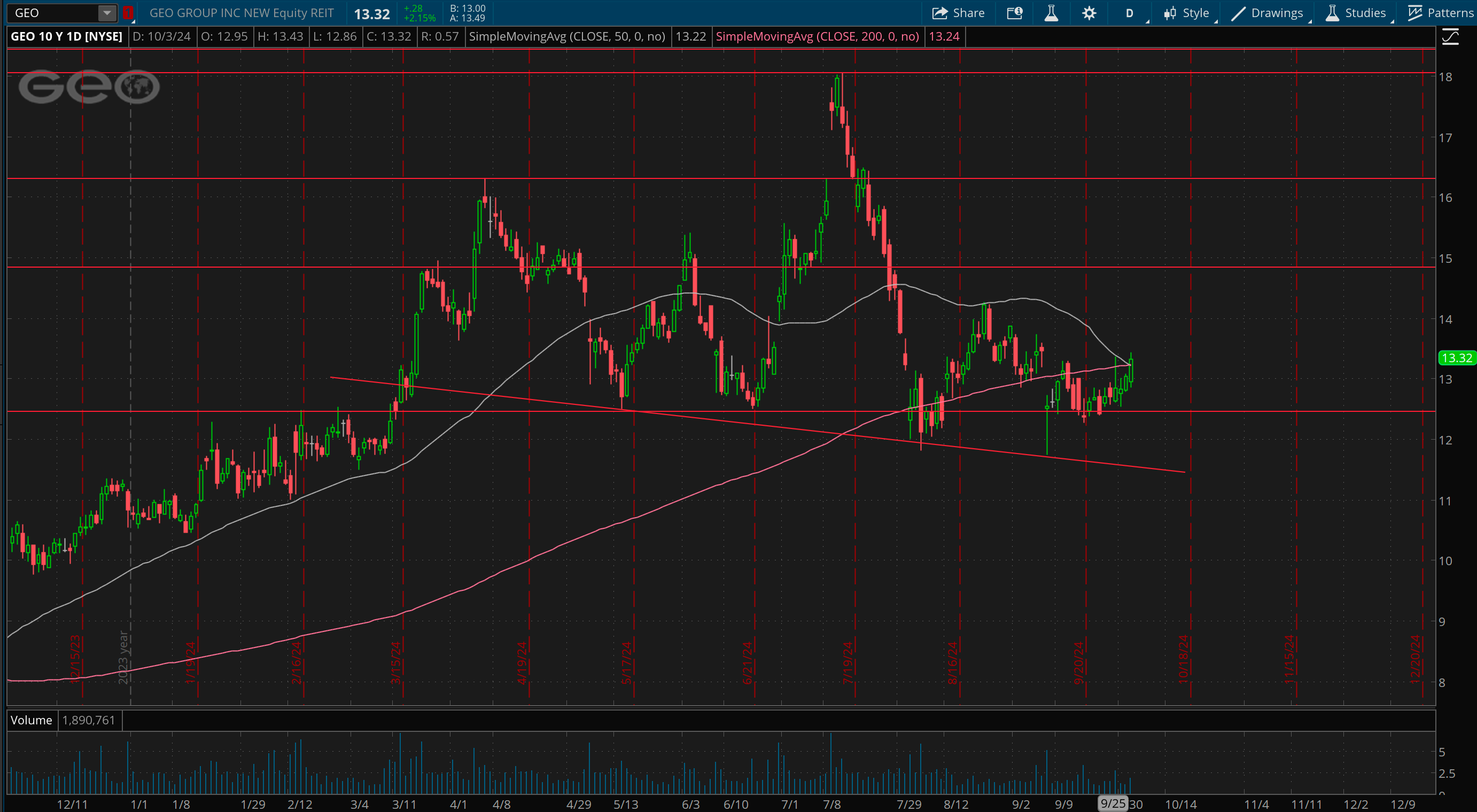1477x812 pixels.
Task: Click the D: 10/3/24 date field
Action: point(162,37)
